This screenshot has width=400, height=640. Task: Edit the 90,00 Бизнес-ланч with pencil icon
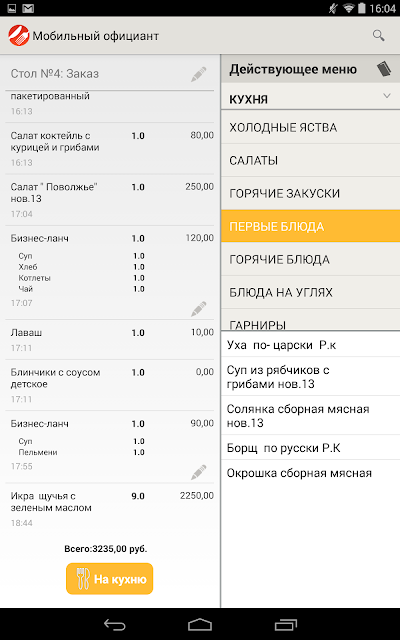[199, 472]
